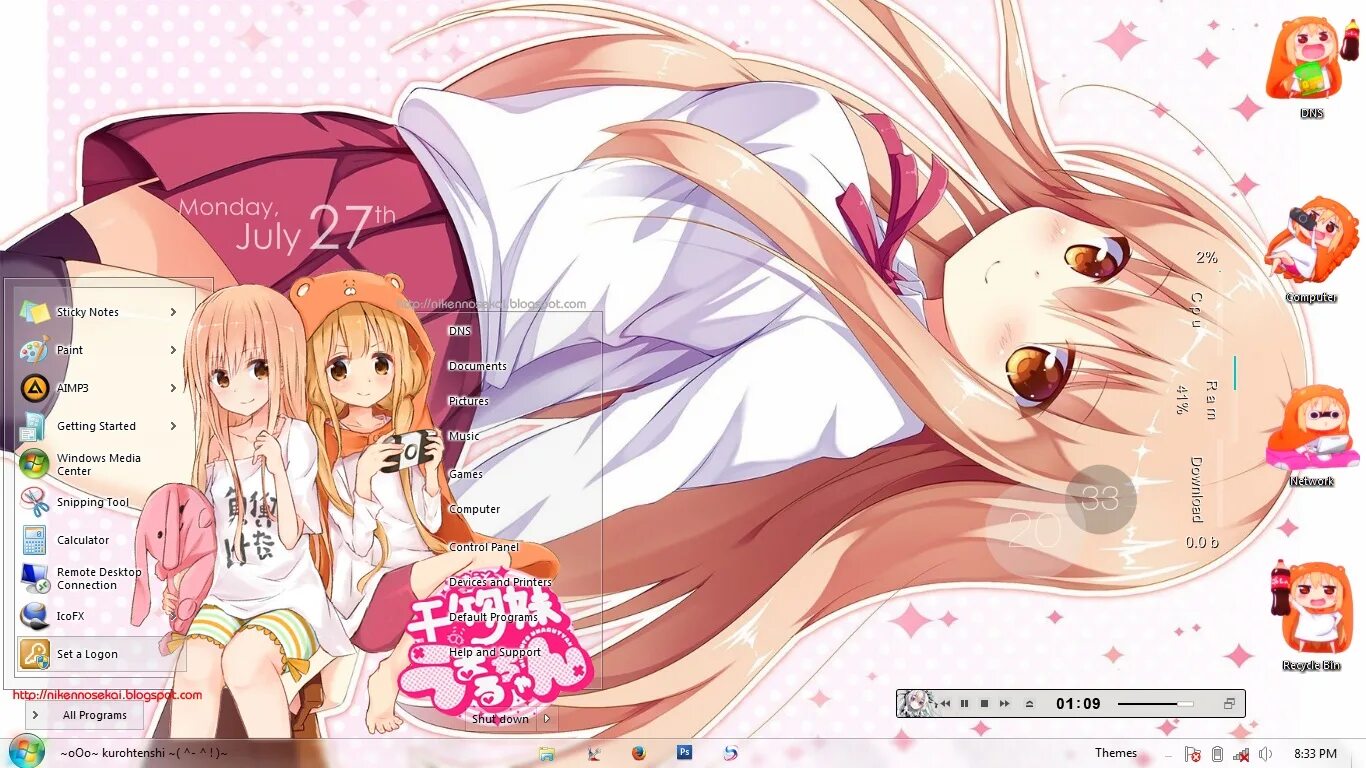
Task: Open Action Center flag in tray
Action: click(x=1192, y=754)
